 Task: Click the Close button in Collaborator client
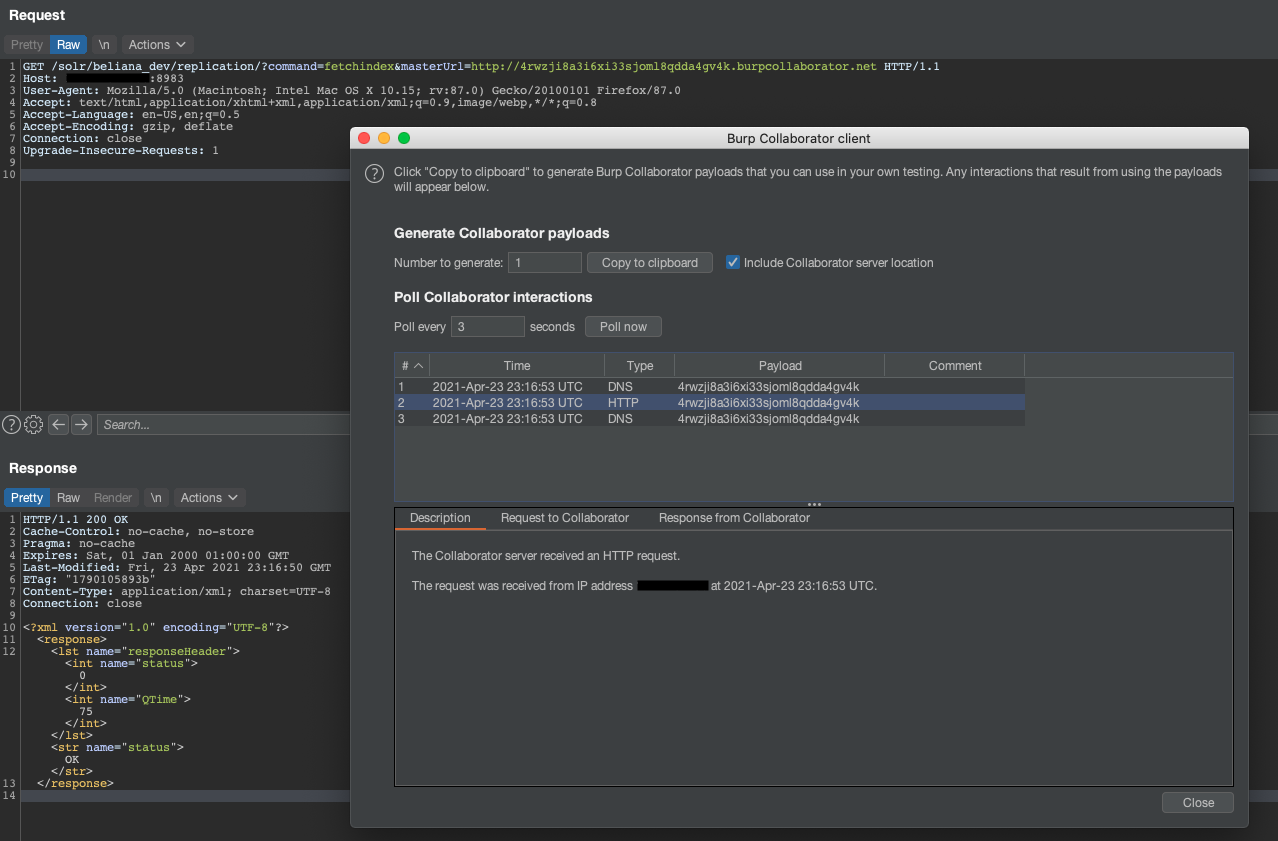point(1198,802)
